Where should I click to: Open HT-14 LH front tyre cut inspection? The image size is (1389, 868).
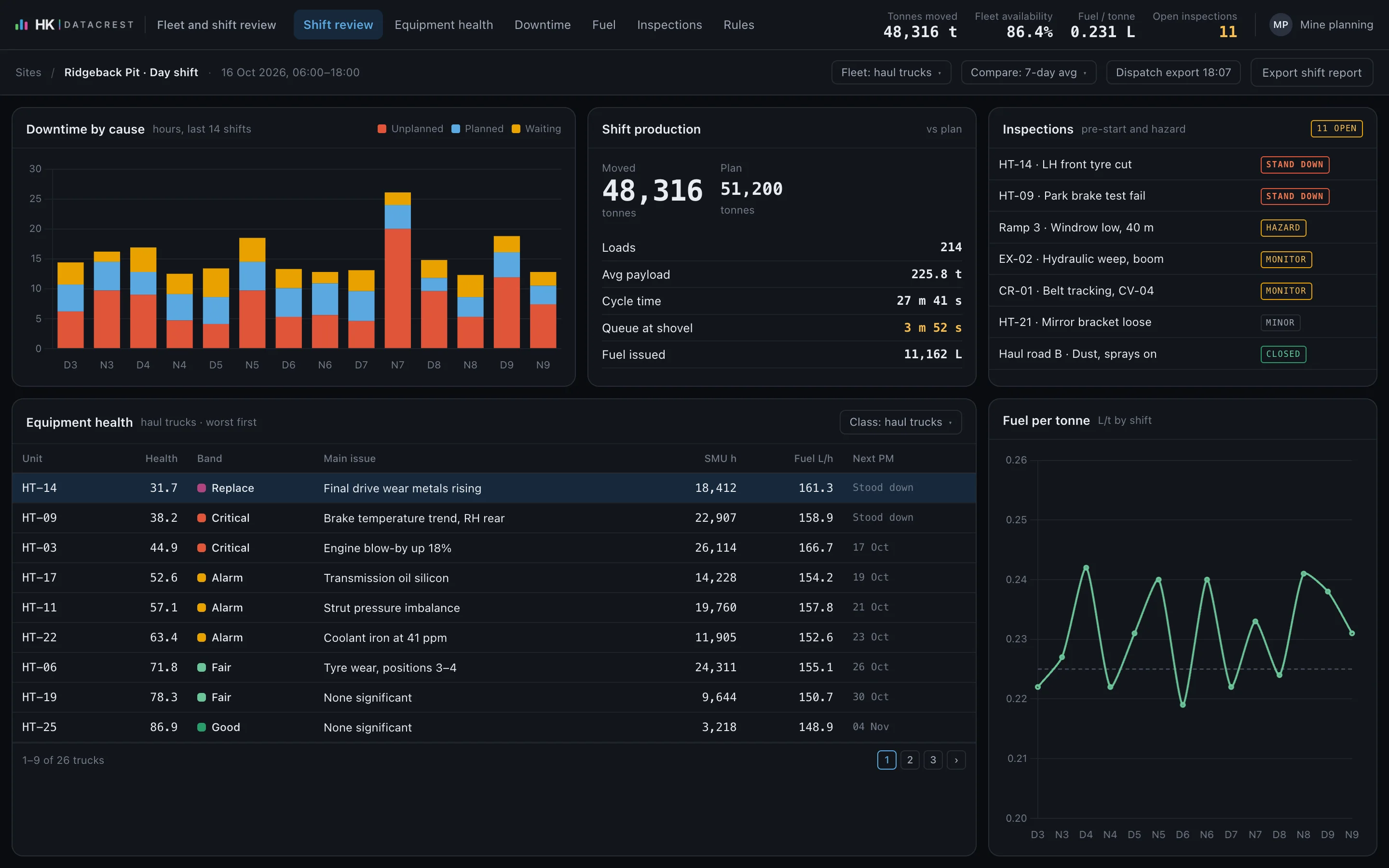click(x=1183, y=164)
